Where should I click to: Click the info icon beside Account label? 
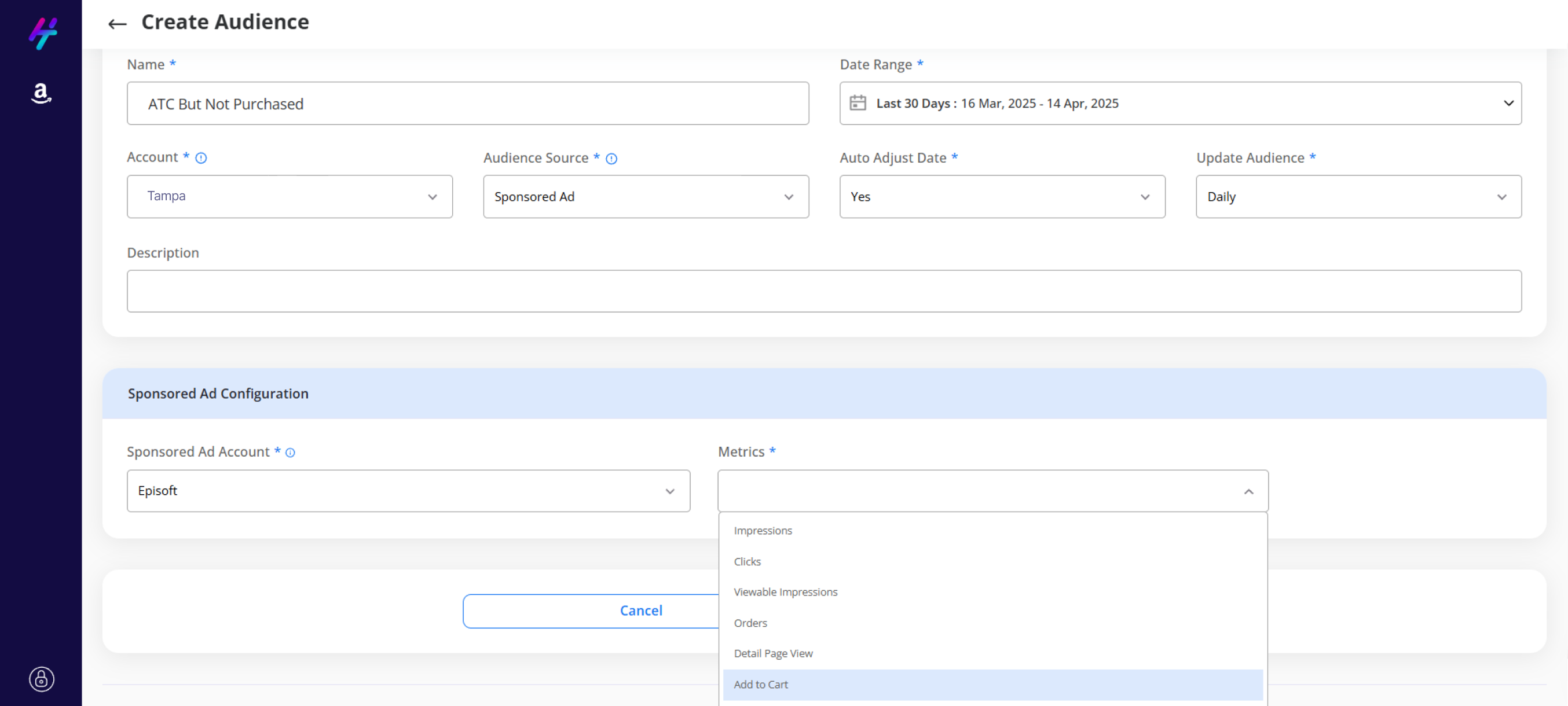(201, 158)
